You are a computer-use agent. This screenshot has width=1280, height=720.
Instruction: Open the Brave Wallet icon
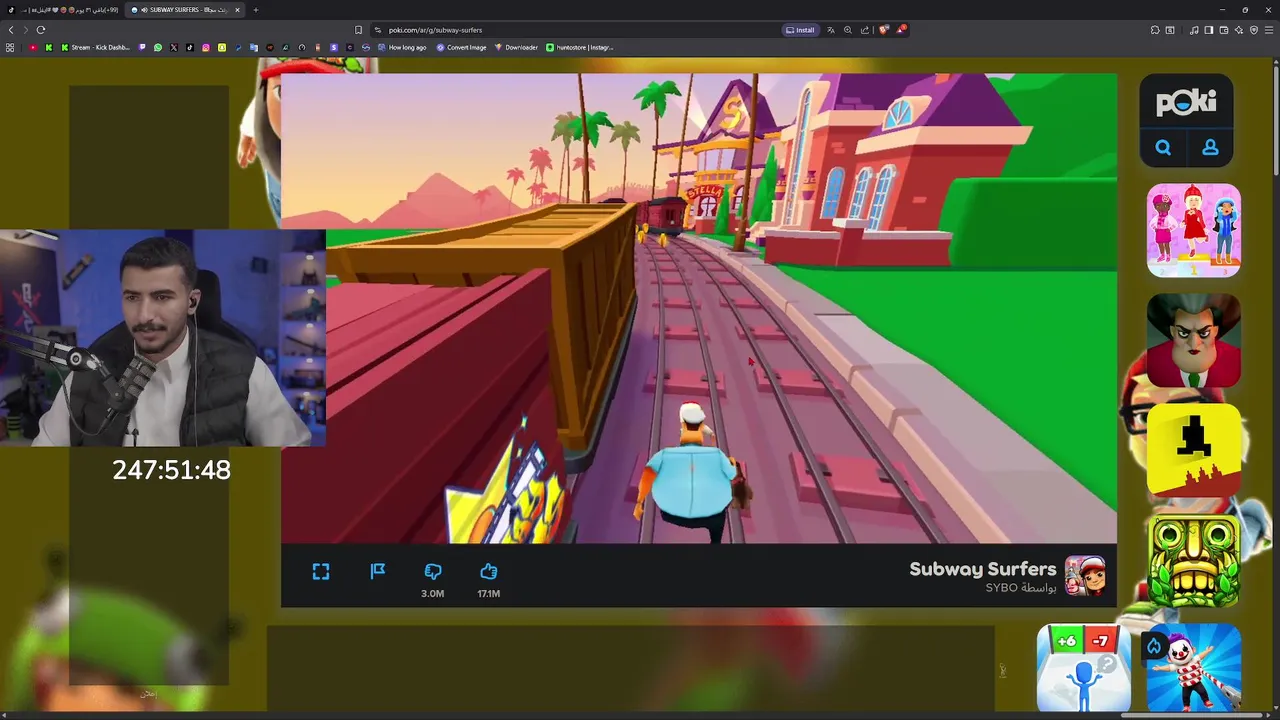(1224, 30)
